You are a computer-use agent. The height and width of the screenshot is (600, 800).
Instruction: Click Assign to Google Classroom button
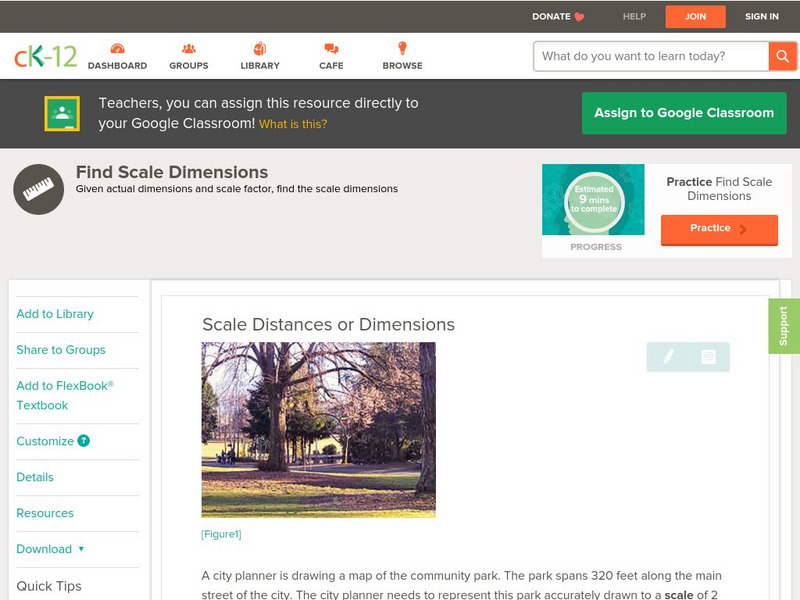click(x=684, y=113)
